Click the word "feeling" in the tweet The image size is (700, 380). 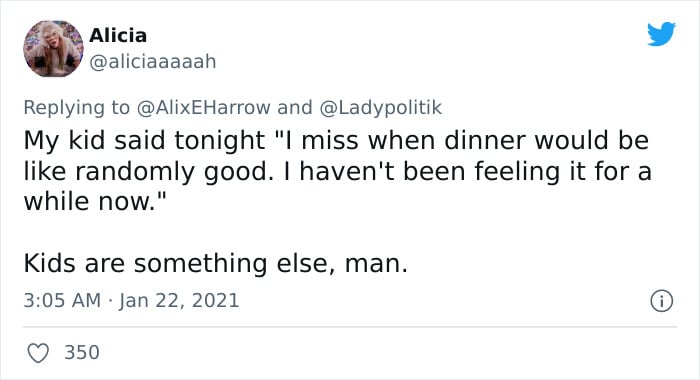517,171
